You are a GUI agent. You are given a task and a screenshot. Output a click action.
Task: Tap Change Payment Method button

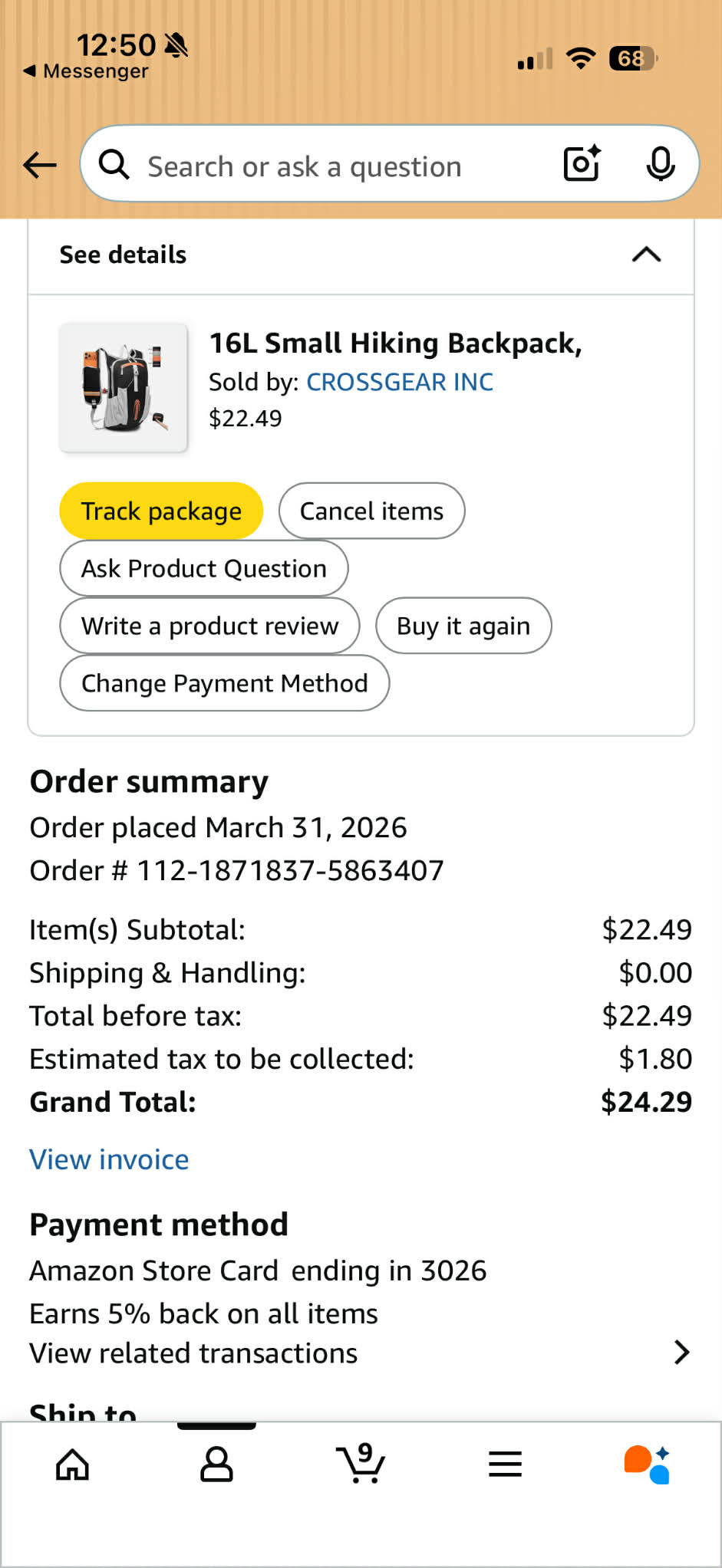coord(225,683)
